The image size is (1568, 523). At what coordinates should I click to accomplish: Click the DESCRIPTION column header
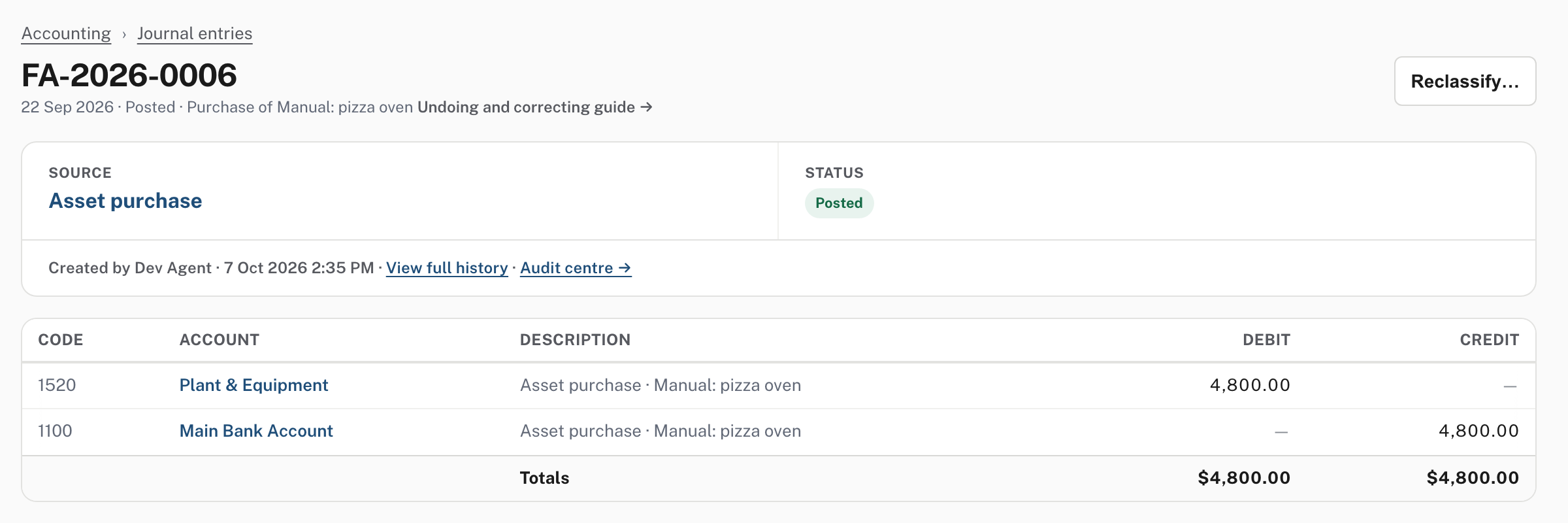pos(575,340)
